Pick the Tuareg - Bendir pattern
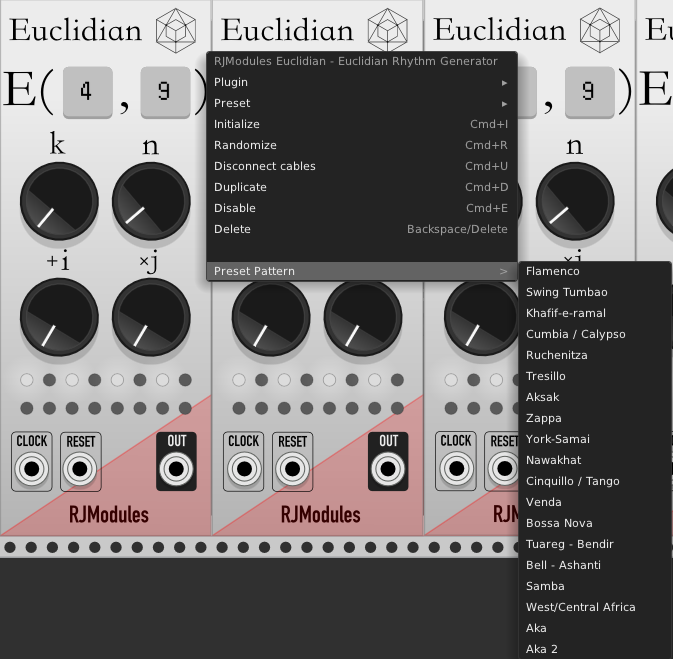The width and height of the screenshot is (673, 659). coord(595,545)
